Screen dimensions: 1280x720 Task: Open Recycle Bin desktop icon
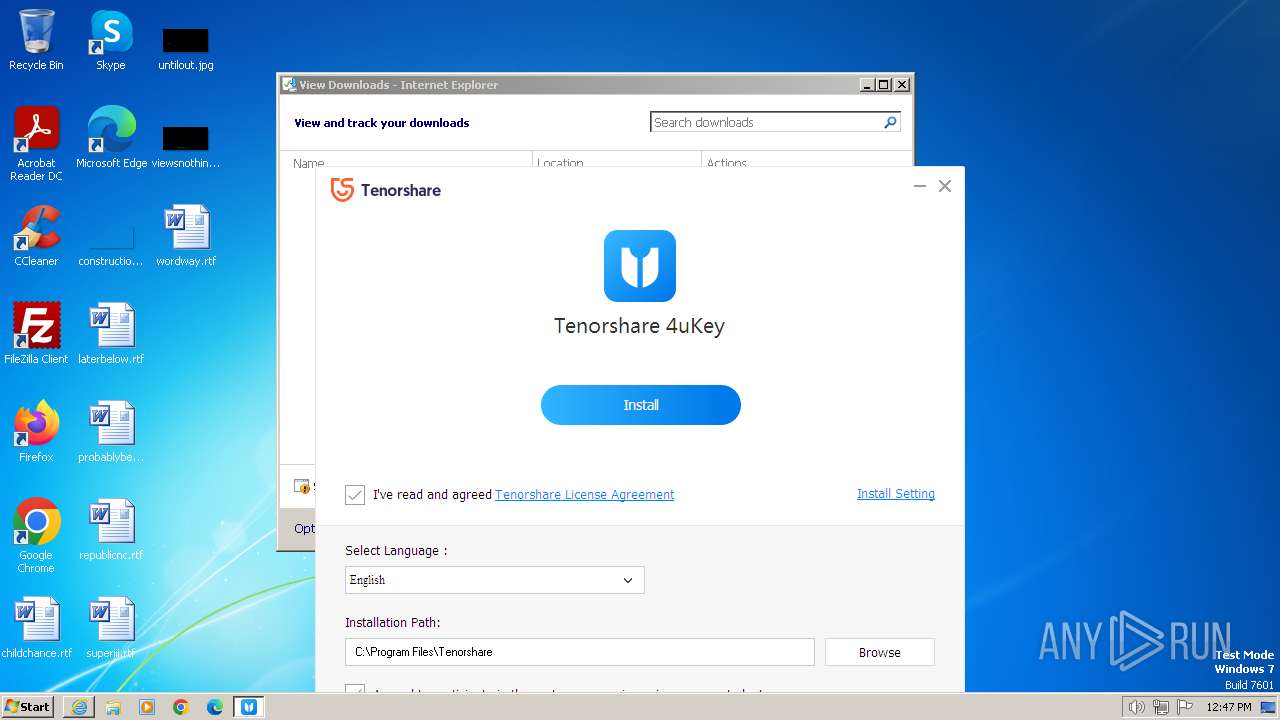pos(36,40)
